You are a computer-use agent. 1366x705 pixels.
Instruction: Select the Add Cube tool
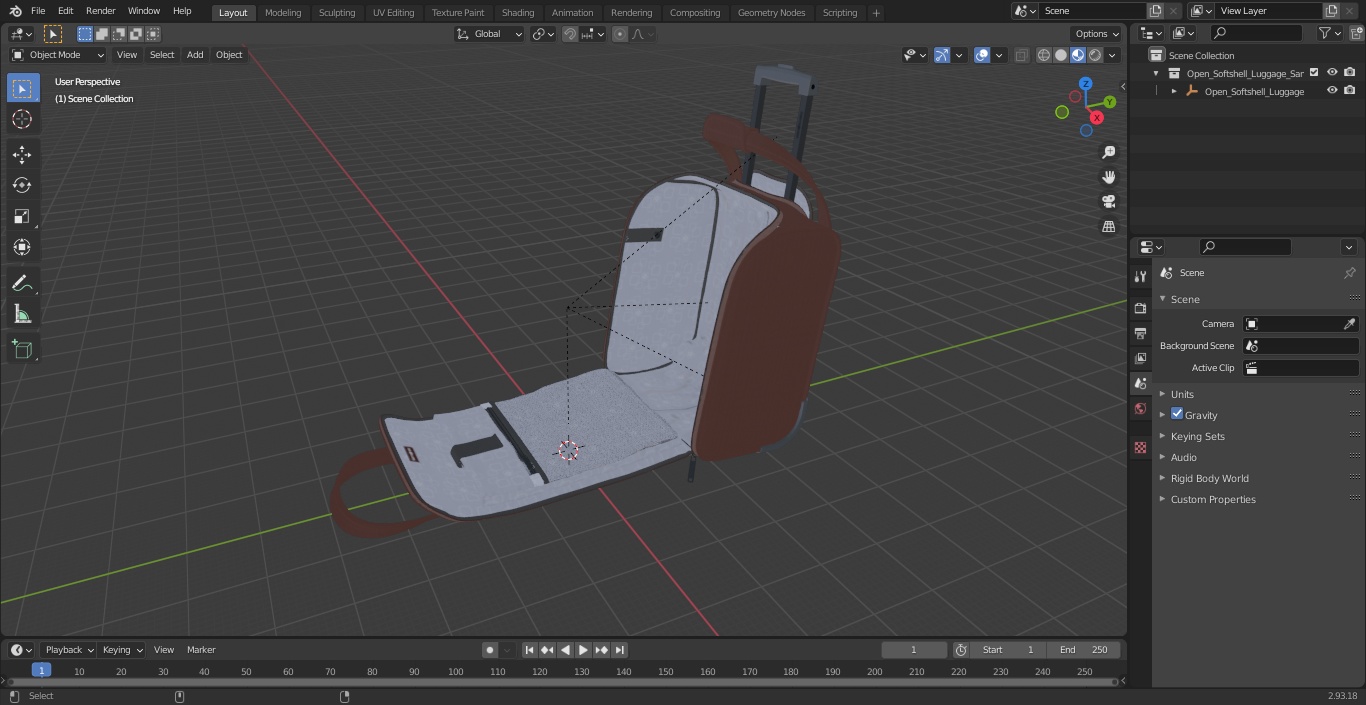pos(22,349)
